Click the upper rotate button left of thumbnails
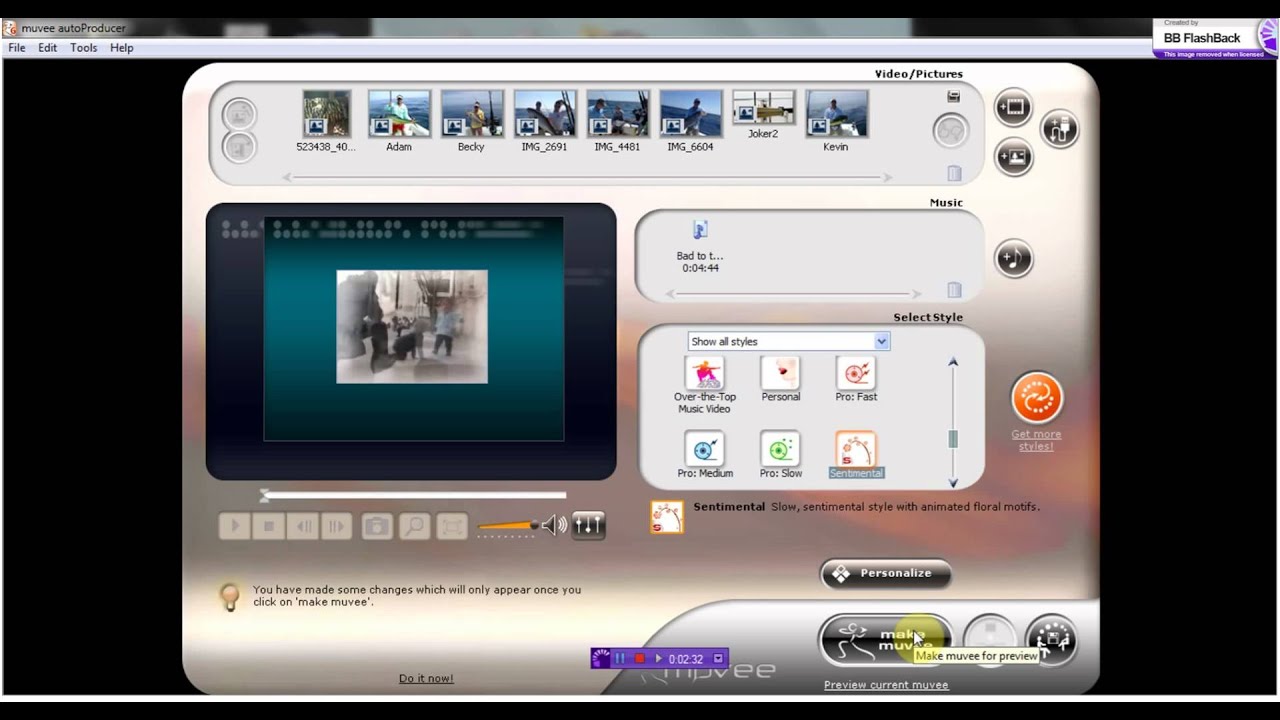The image size is (1280, 720). tap(239, 115)
